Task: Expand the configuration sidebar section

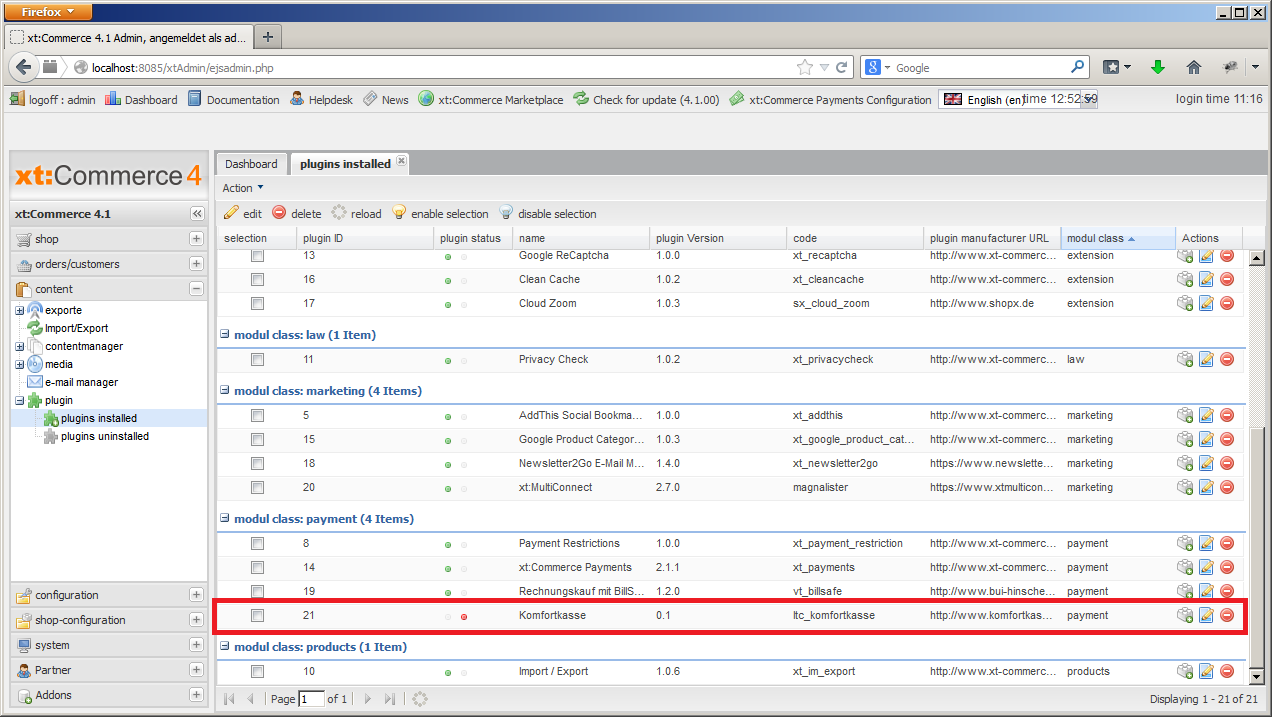Action: point(196,595)
